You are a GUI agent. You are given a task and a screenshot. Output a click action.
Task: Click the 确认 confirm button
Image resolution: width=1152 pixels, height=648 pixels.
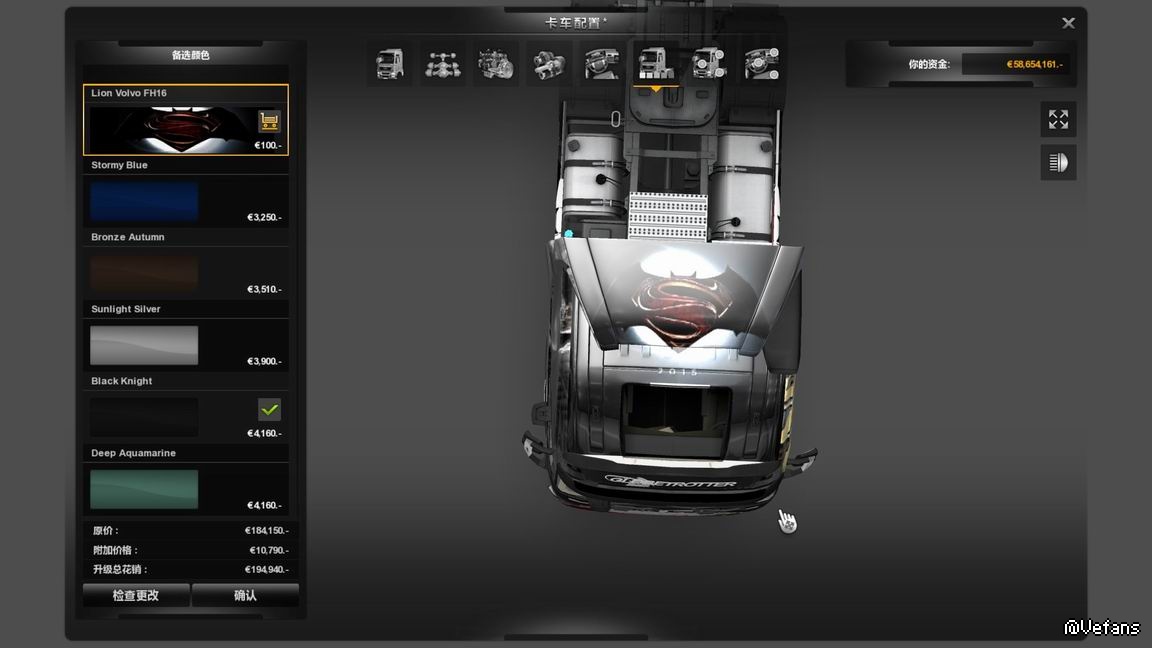(x=245, y=595)
